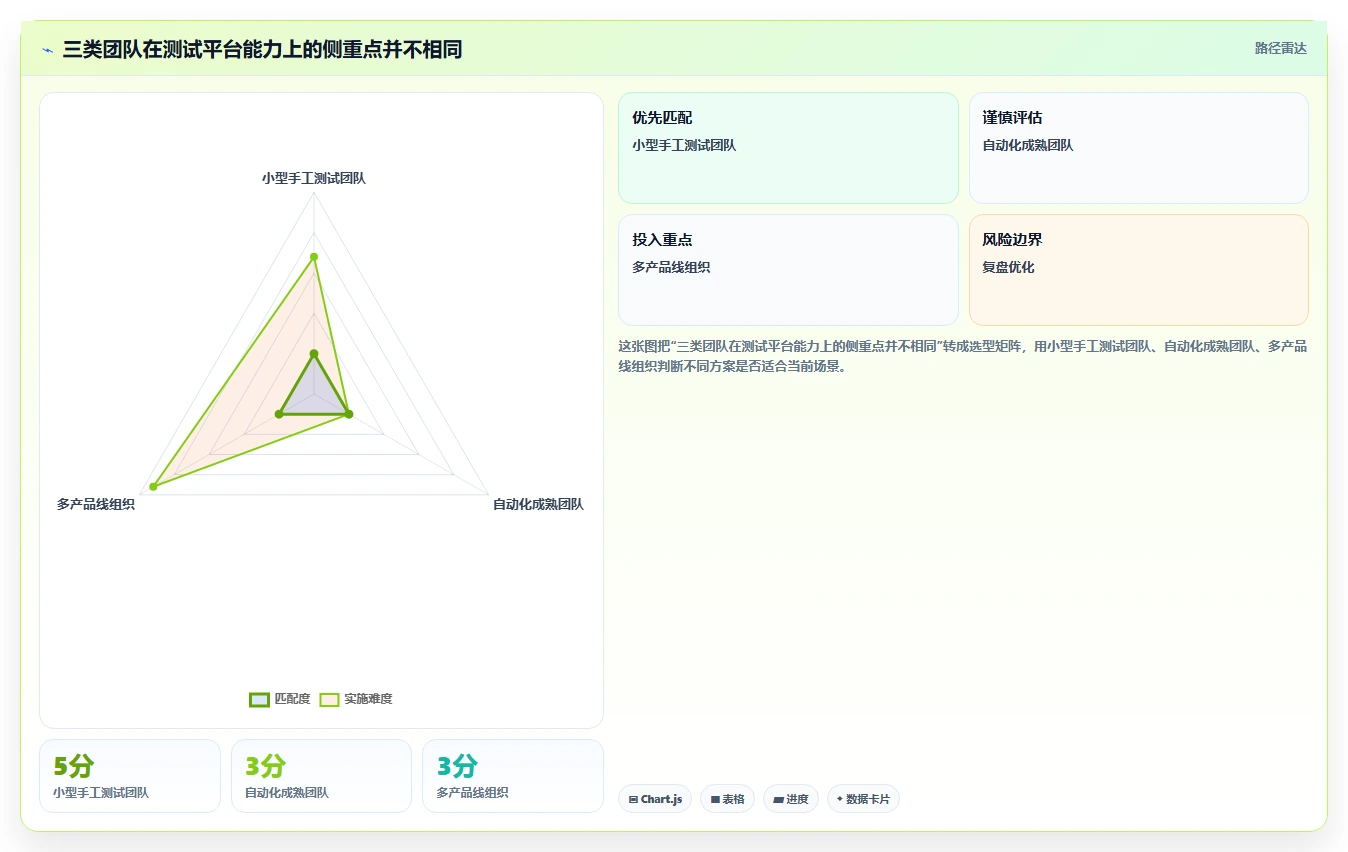Click the 3分 自动化成熟团队 score card
Viewport: 1348px width, 852px height.
[321, 776]
